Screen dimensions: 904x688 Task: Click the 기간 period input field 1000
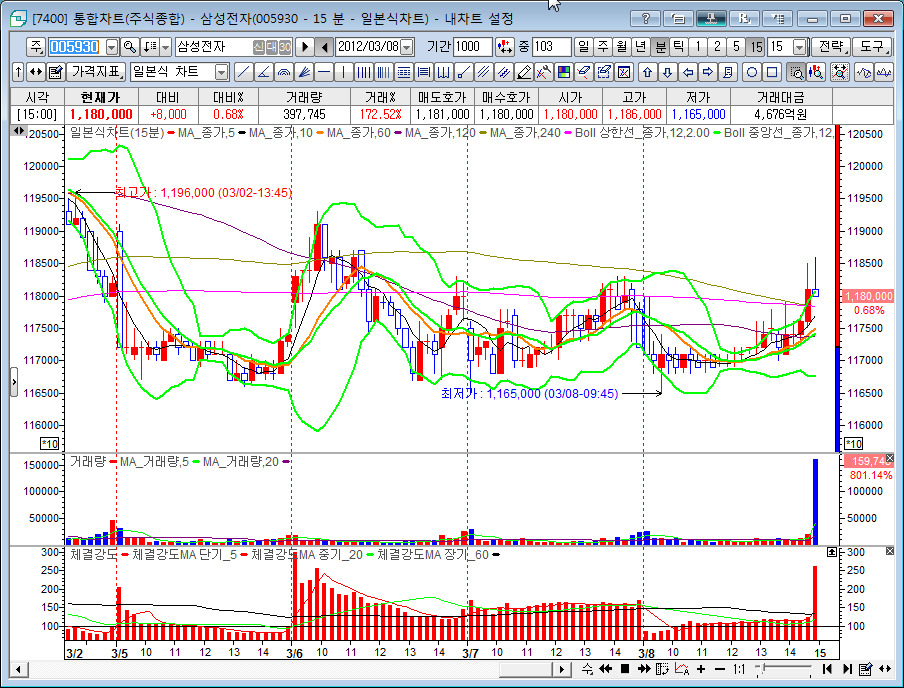click(472, 47)
